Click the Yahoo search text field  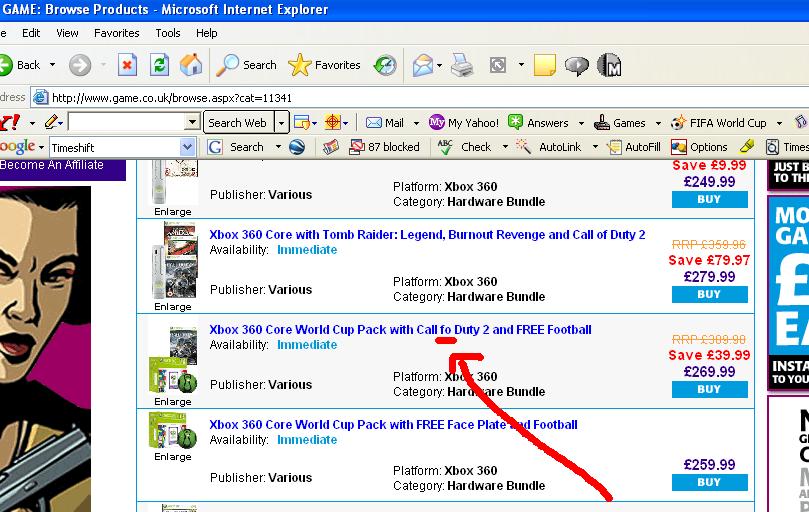tap(127, 122)
